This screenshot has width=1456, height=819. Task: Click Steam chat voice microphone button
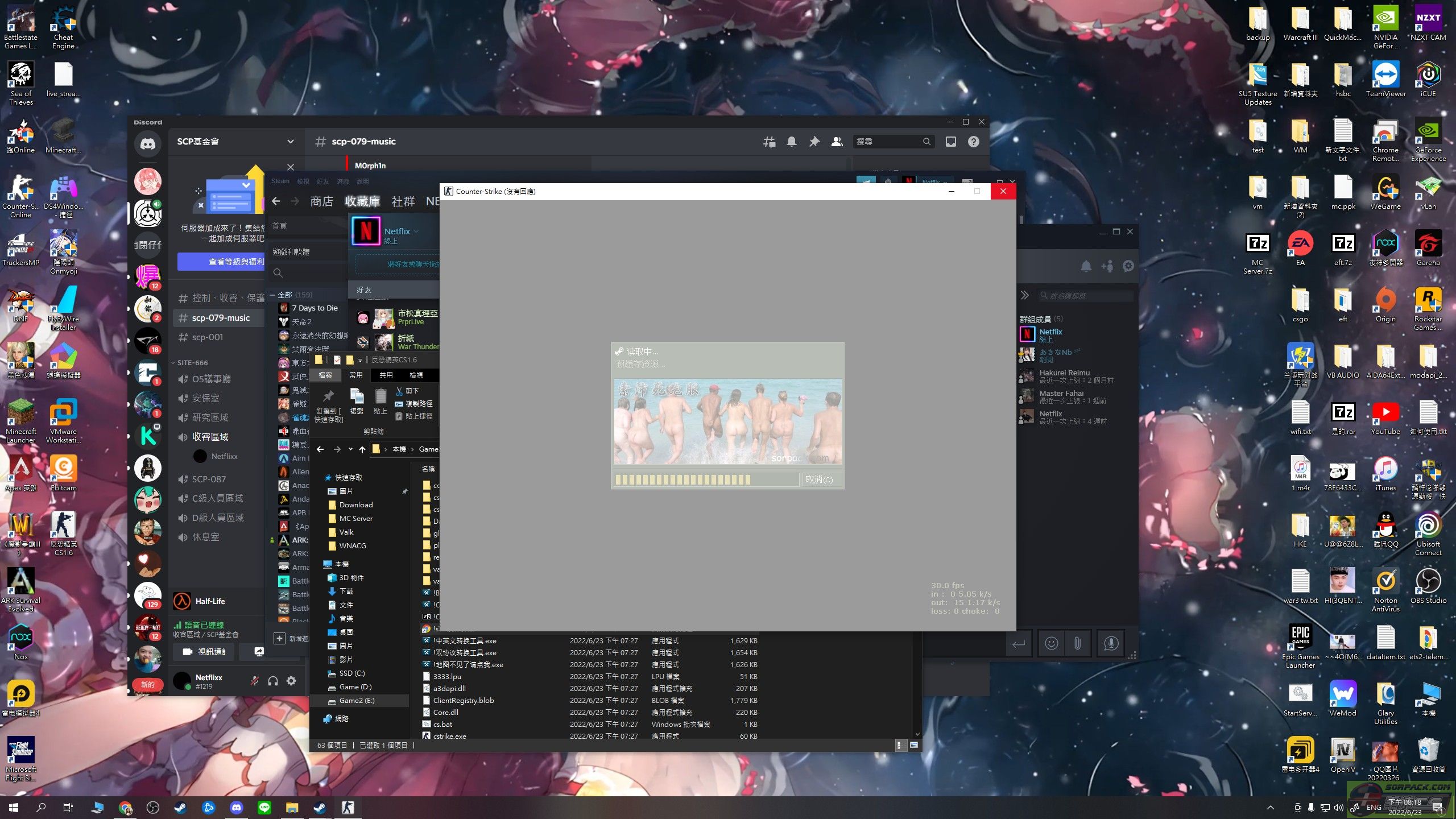(1110, 643)
